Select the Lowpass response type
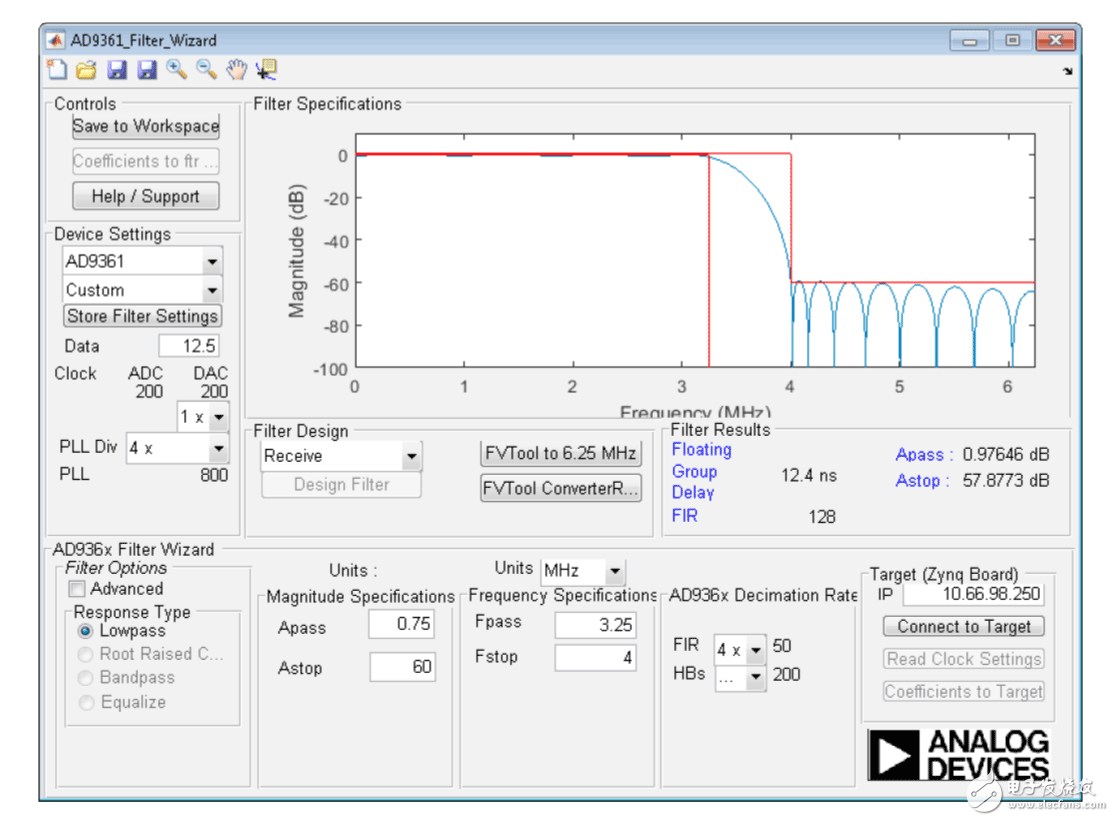The width and height of the screenshot is (1114, 821). point(85,631)
